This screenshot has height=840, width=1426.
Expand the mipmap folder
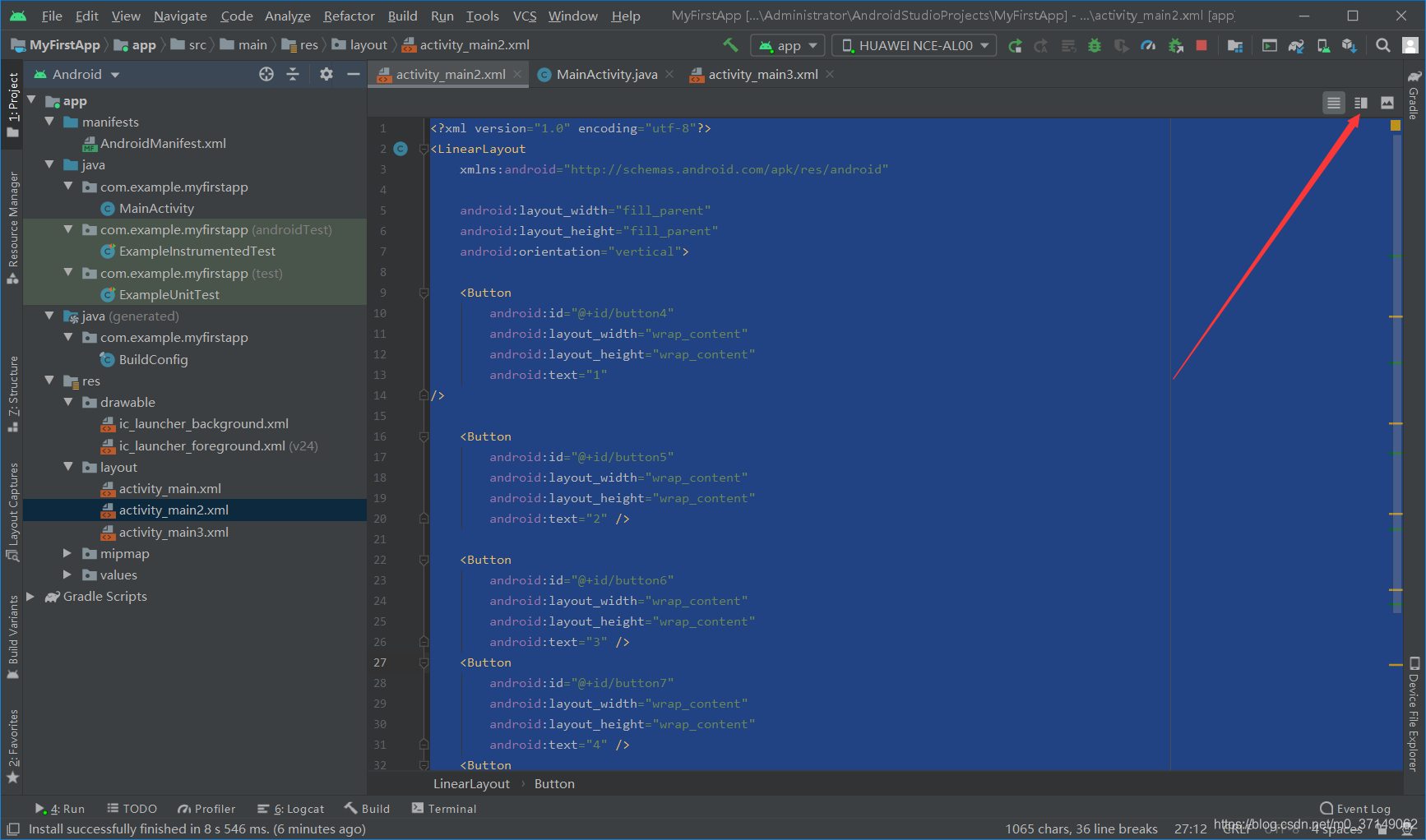tap(68, 553)
